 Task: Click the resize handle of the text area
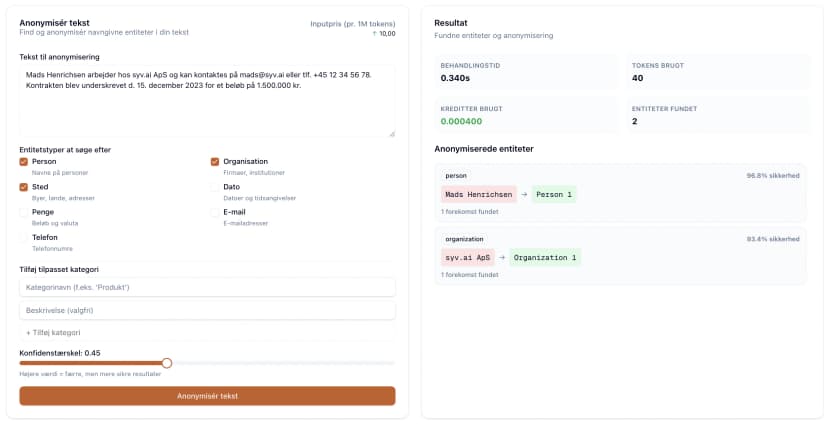coord(391,133)
